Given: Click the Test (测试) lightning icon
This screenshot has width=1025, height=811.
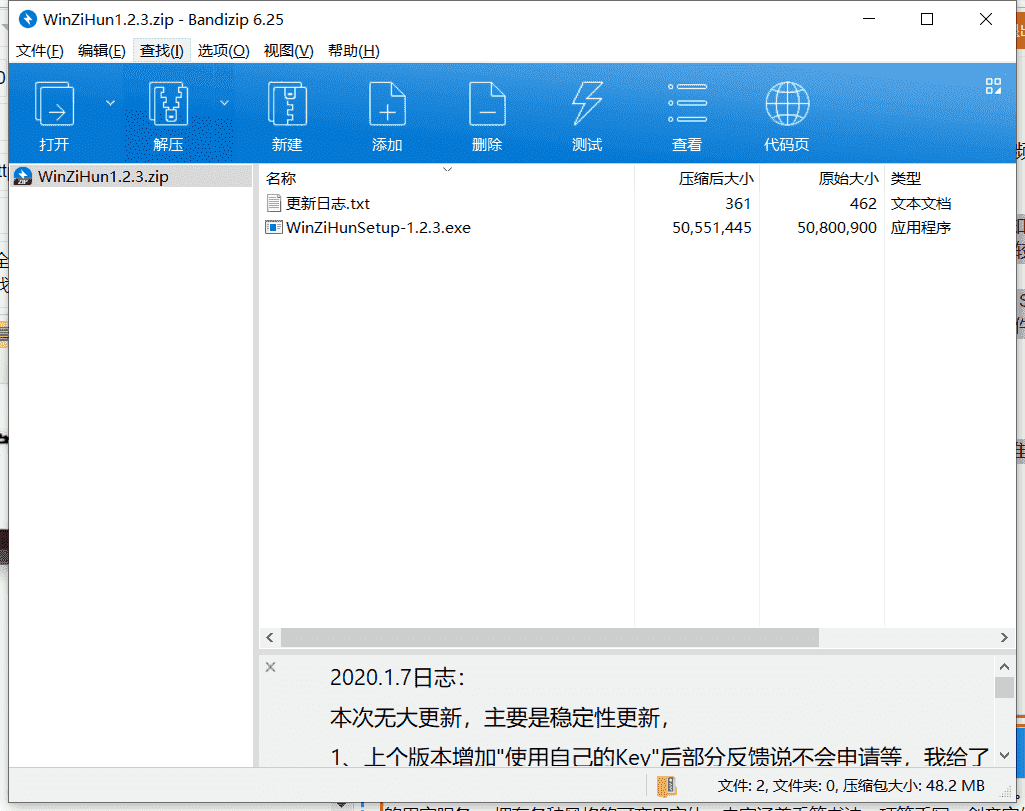Looking at the screenshot, I should 587,104.
